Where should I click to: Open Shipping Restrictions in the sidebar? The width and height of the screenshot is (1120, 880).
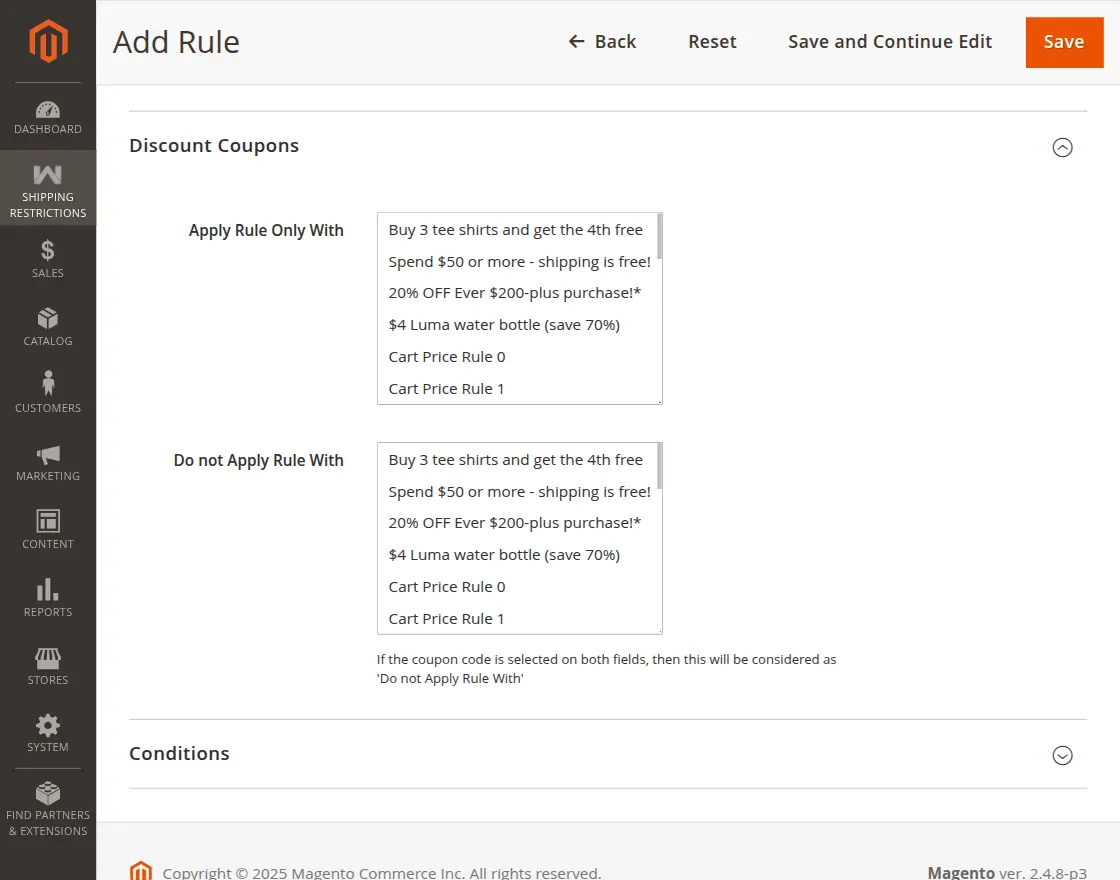coord(48,188)
